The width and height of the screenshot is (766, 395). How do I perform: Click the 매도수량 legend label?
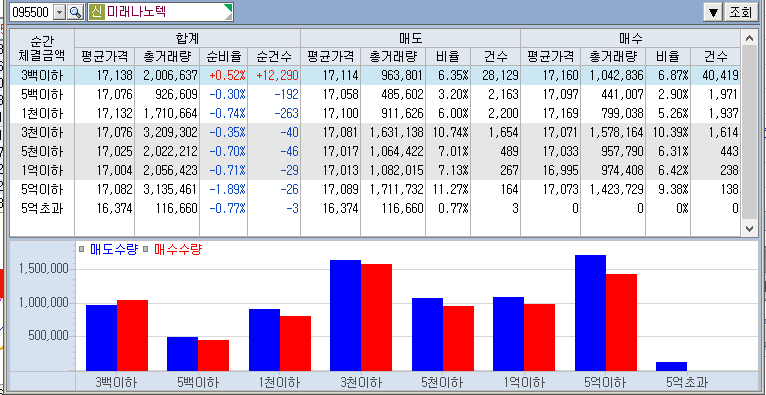pos(114,250)
